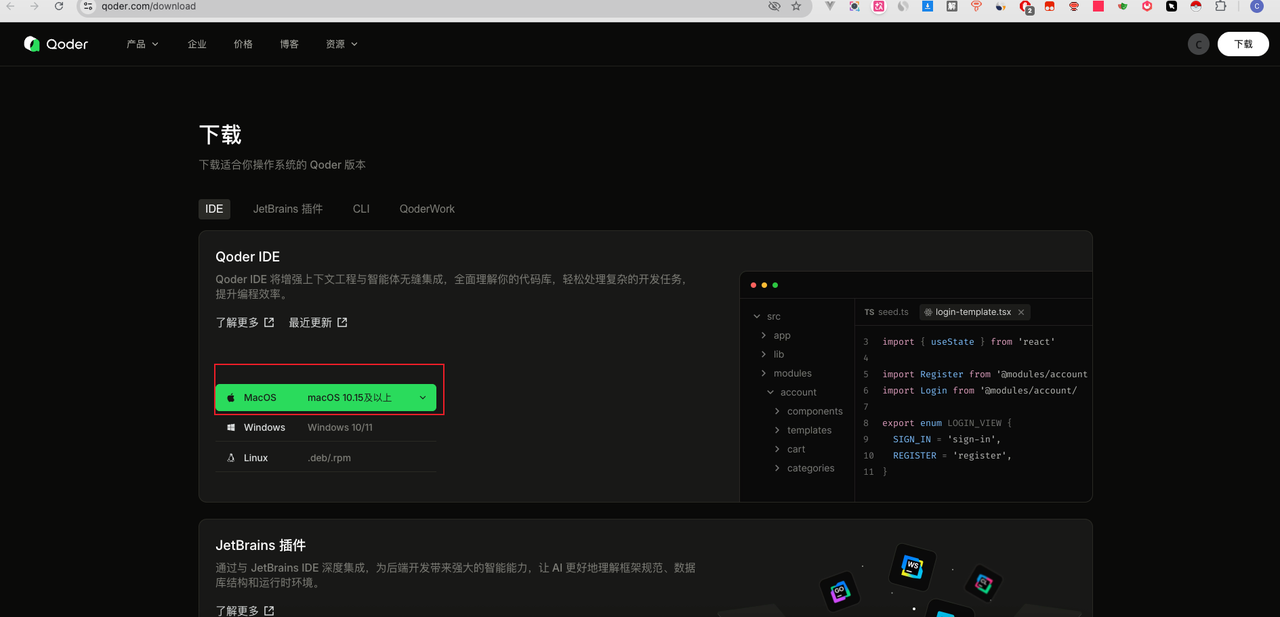
Task: Click the browser forward arrow
Action: tap(35, 6)
